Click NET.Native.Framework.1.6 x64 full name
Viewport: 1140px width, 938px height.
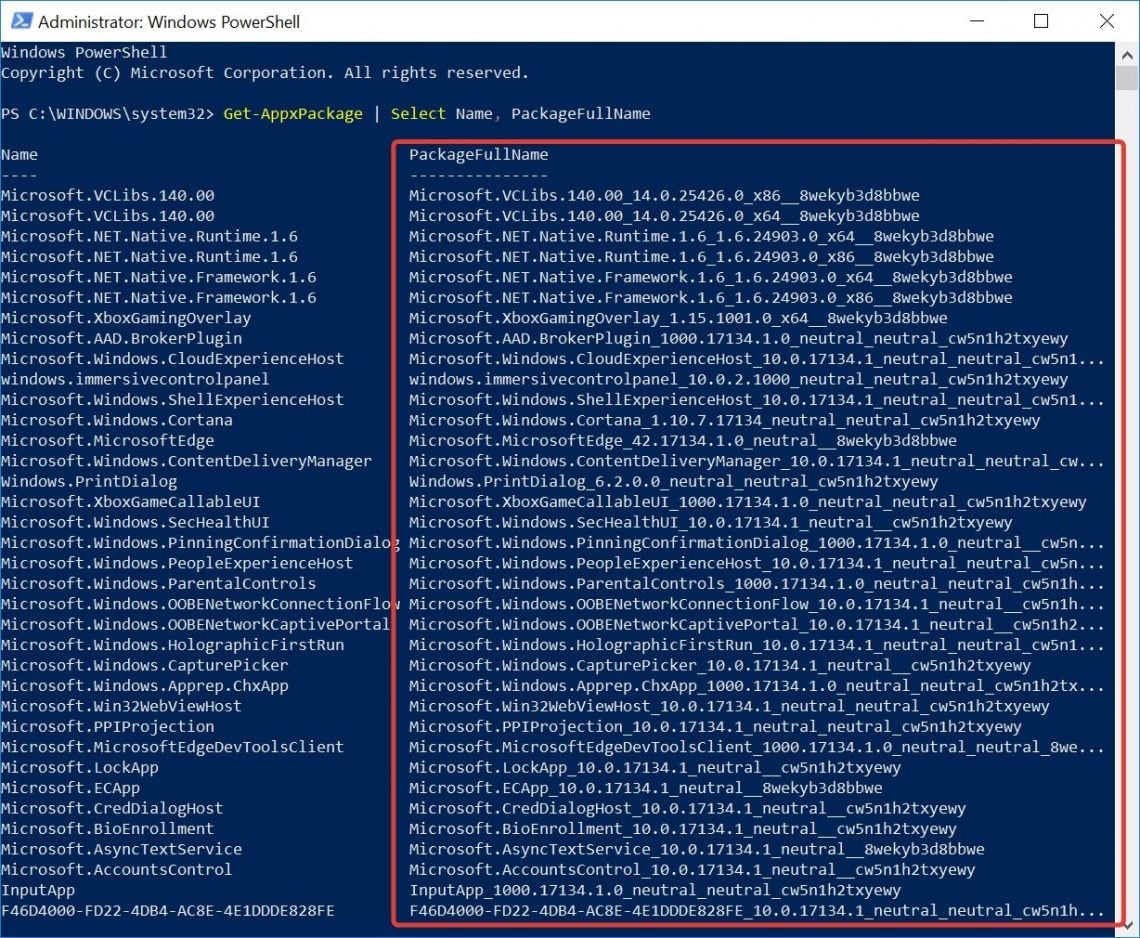pos(710,277)
